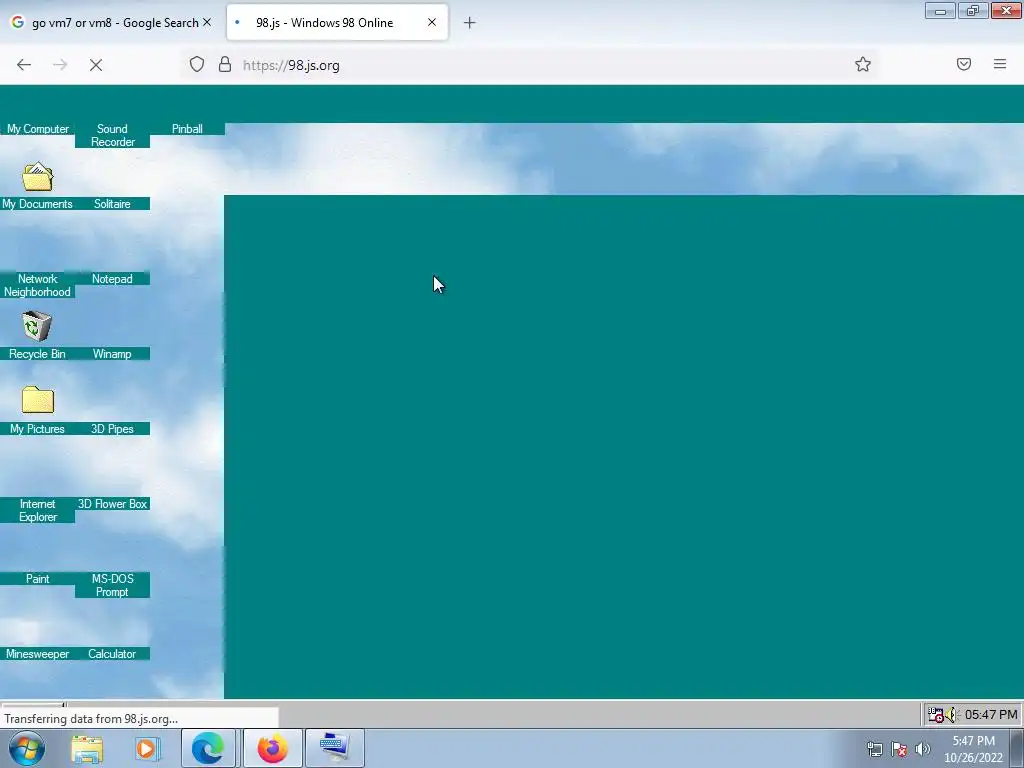
Task: Select the Notepad desktop label
Action: point(112,279)
